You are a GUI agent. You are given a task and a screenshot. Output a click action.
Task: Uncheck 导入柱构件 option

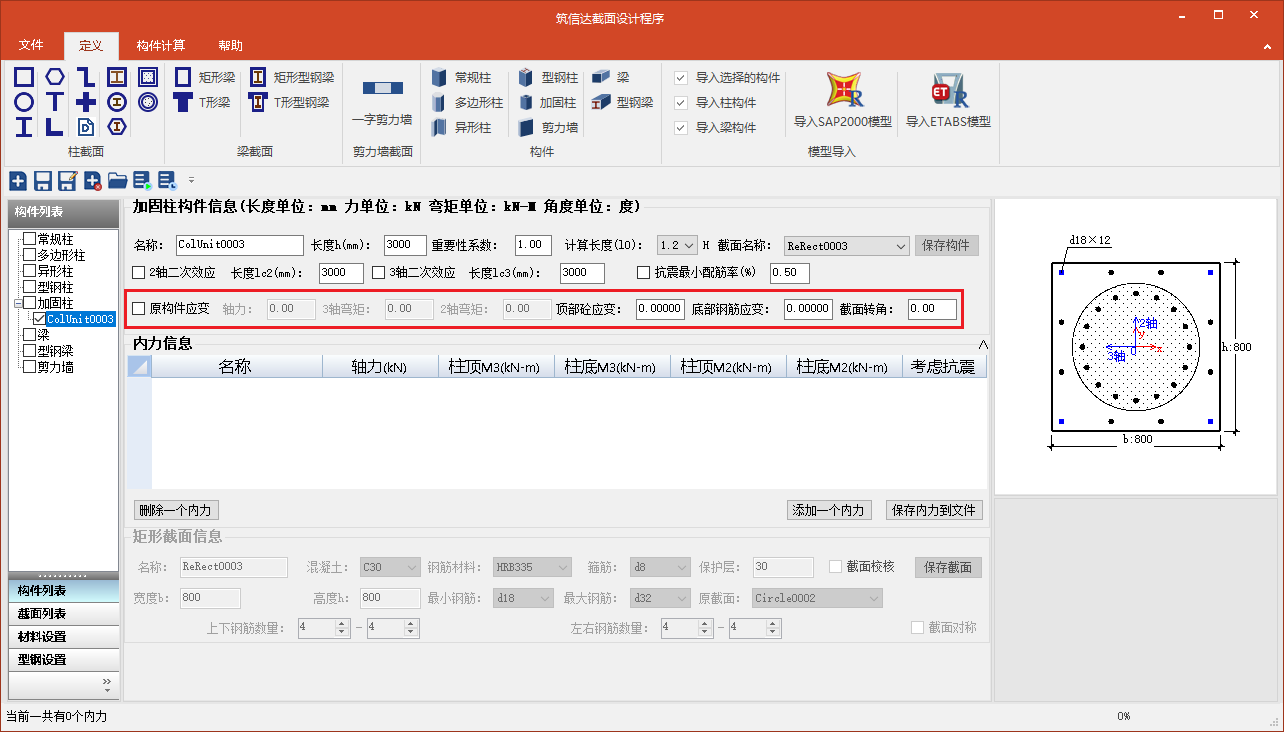(681, 102)
